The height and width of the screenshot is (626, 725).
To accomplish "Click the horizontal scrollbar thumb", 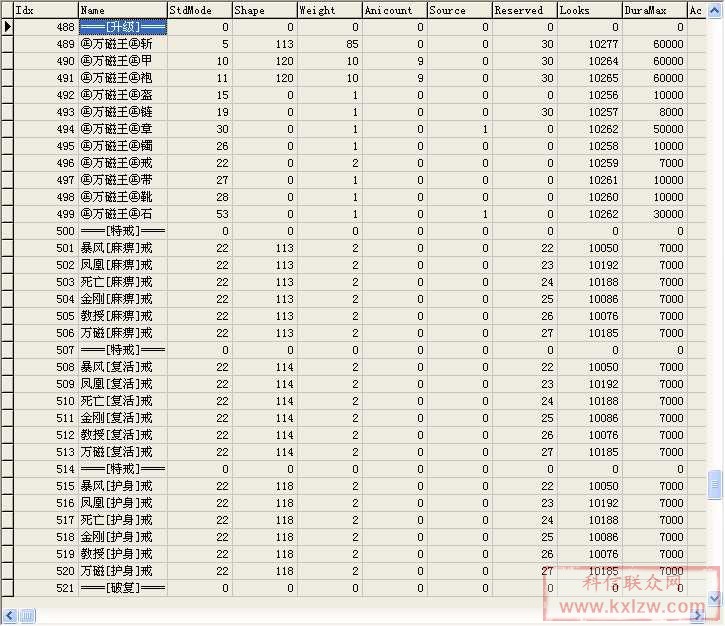I will click(27, 615).
